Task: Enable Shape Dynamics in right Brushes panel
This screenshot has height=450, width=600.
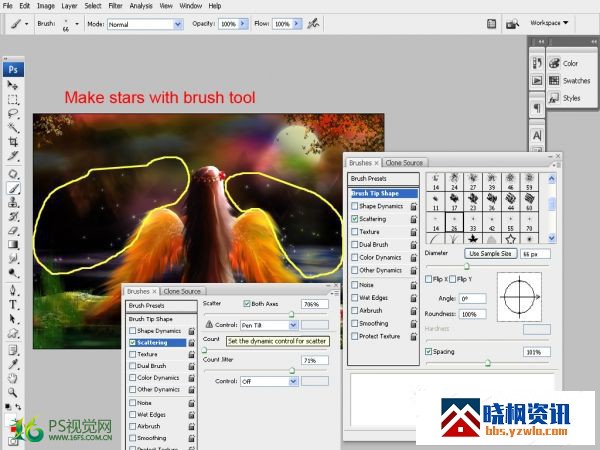Action: 355,206
